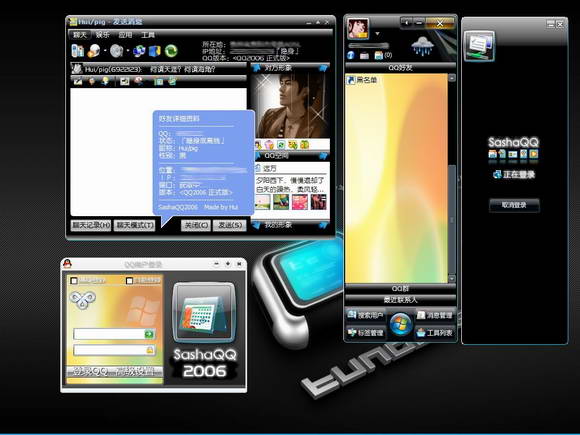Click the padlock icon in password field
The width and height of the screenshot is (580, 435).
tap(150, 350)
